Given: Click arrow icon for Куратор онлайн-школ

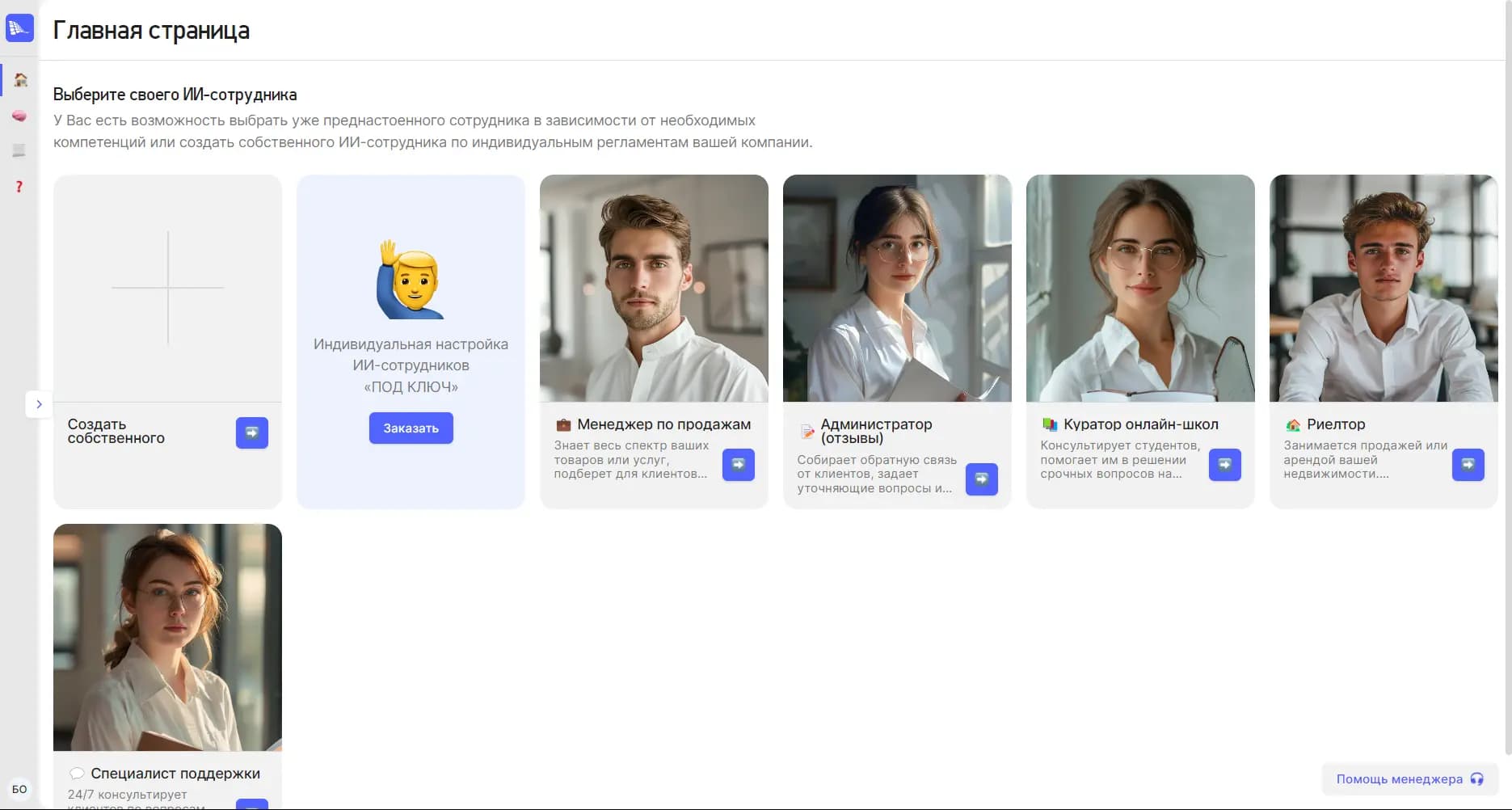Looking at the screenshot, I should pyautogui.click(x=1224, y=465).
